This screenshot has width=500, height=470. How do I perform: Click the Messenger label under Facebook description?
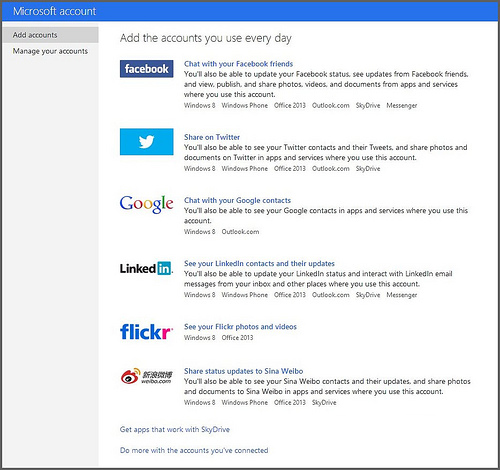coord(402,105)
